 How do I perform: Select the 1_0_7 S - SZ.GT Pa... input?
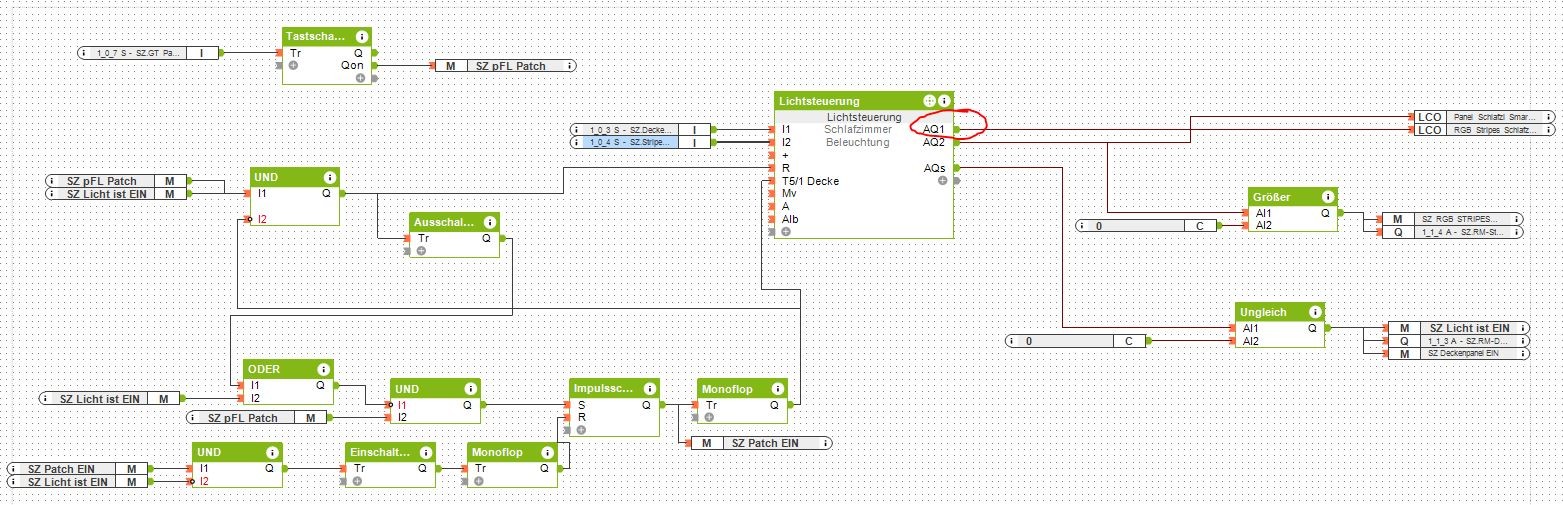tap(149, 52)
